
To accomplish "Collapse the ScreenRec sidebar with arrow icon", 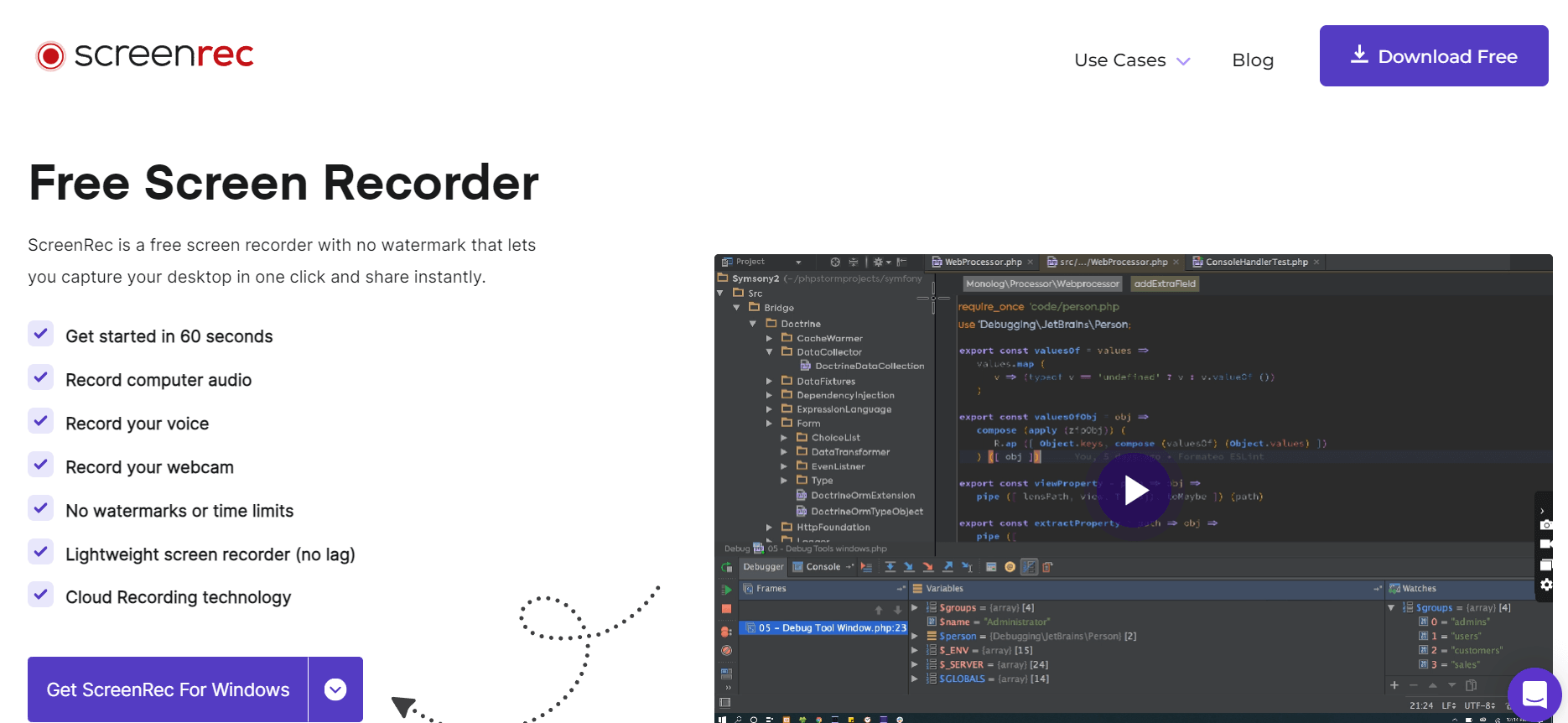I will 1542,510.
